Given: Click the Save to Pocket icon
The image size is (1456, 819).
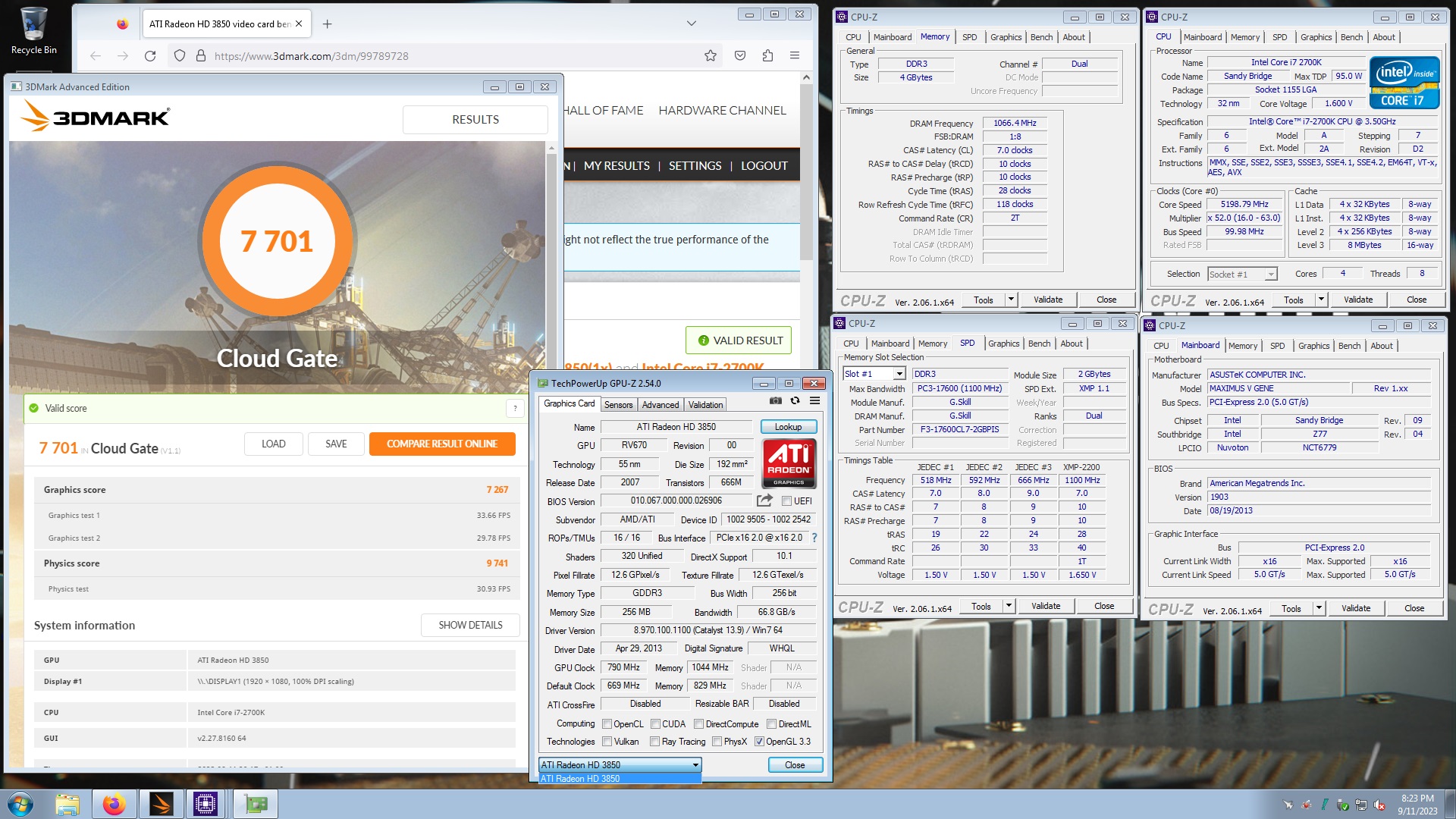Looking at the screenshot, I should 740,55.
